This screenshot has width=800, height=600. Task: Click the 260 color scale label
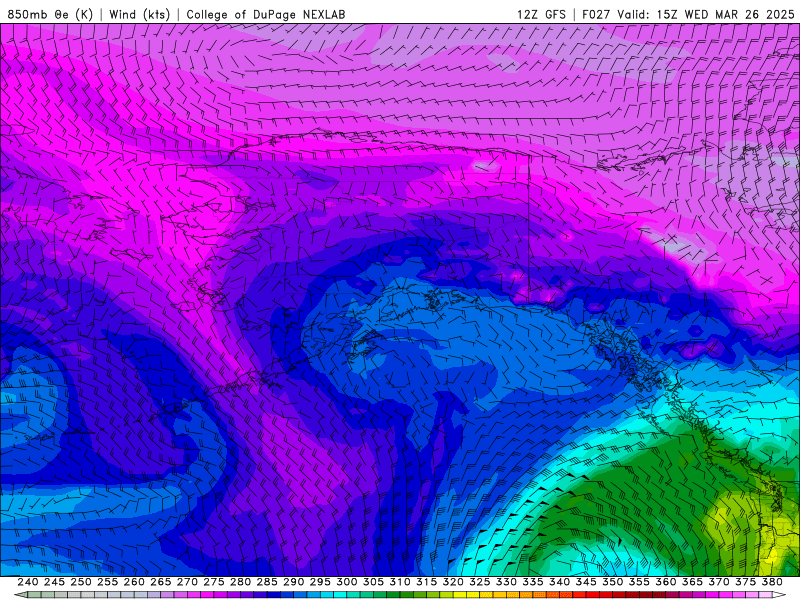134,582
